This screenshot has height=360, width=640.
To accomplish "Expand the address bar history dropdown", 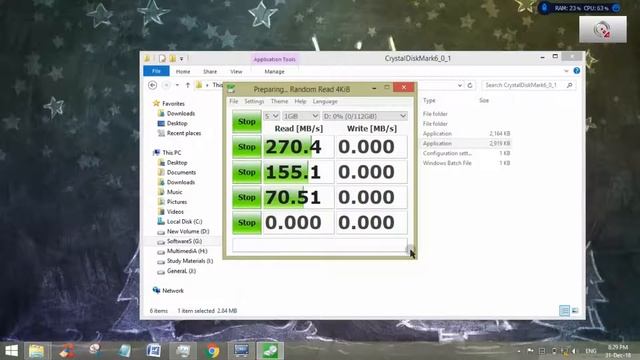I will [460, 85].
